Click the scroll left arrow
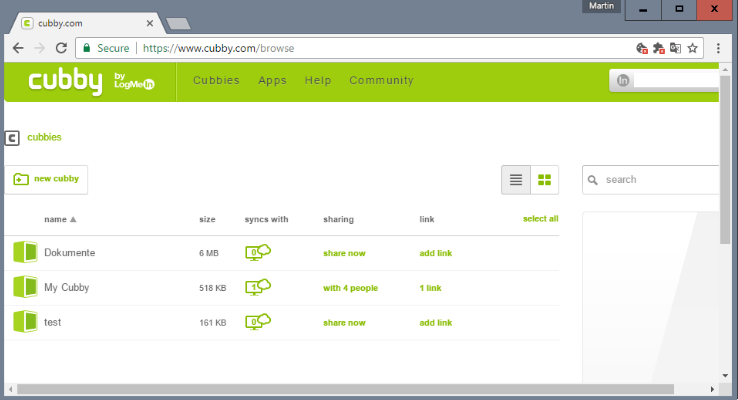Image resolution: width=738 pixels, height=400 pixels. [x=10, y=389]
